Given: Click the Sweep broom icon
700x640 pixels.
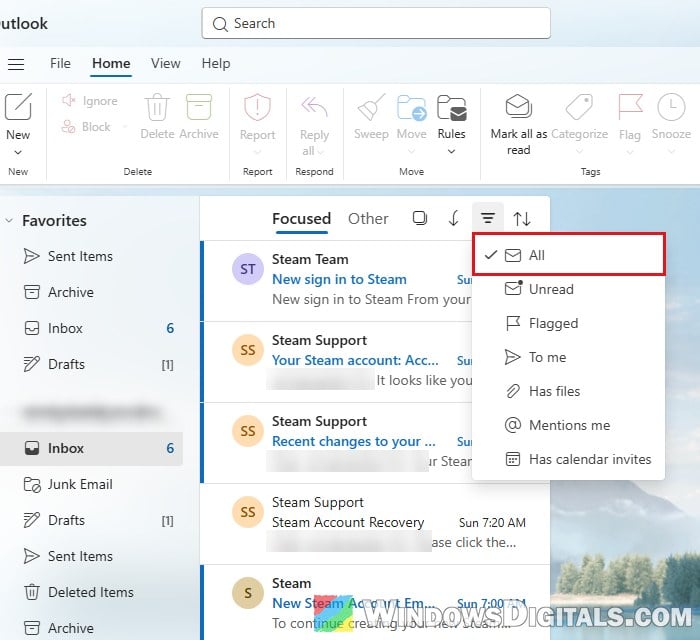Looking at the screenshot, I should pyautogui.click(x=371, y=107).
